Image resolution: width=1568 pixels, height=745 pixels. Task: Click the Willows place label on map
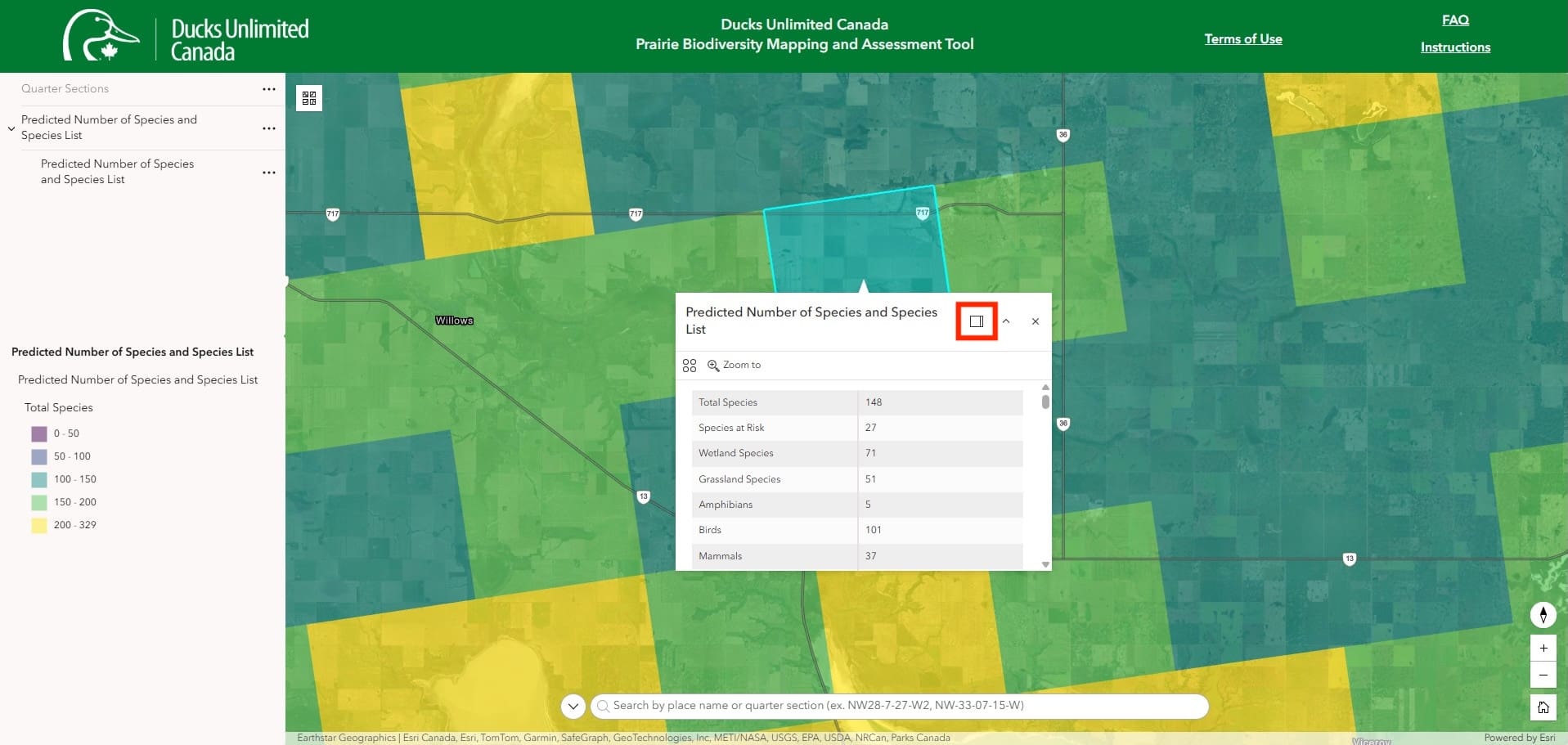pyautogui.click(x=454, y=321)
